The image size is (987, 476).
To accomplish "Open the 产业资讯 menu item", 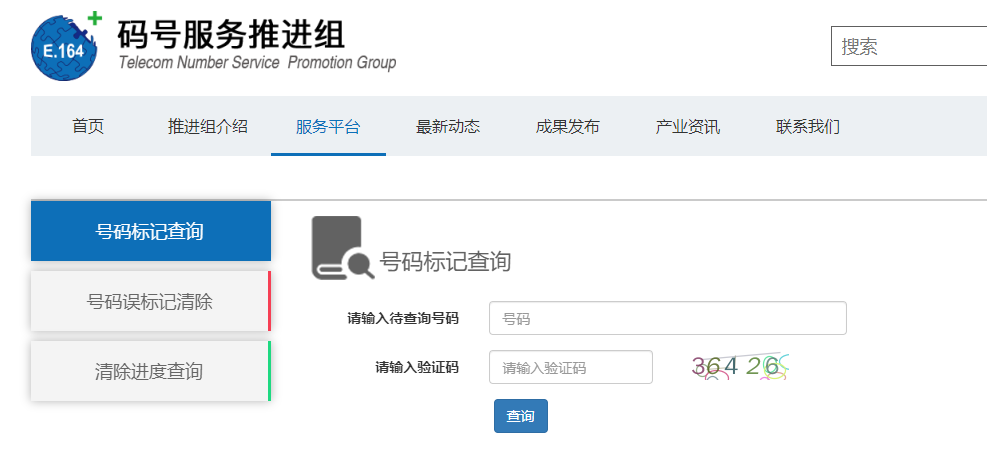I will (x=687, y=127).
